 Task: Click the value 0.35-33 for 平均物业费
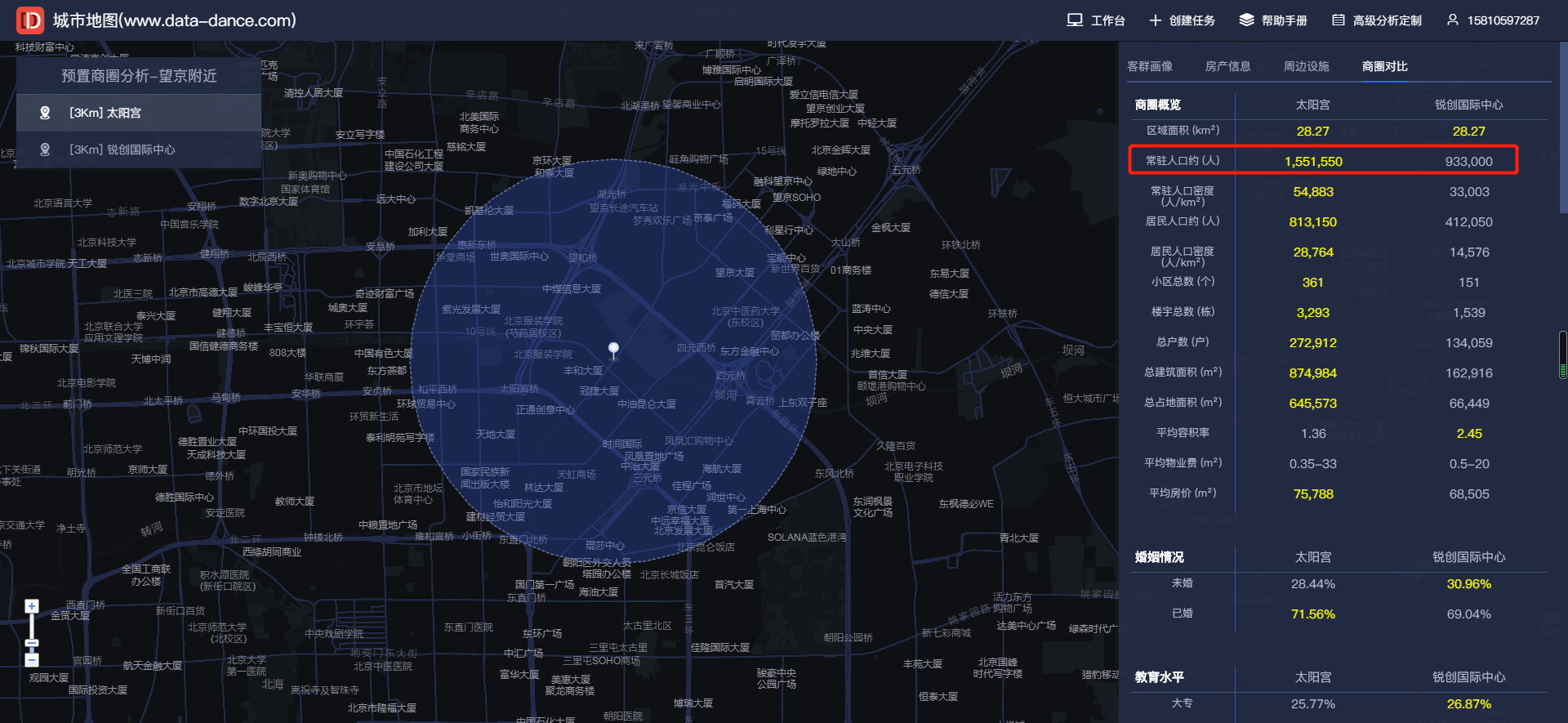coord(1313,464)
